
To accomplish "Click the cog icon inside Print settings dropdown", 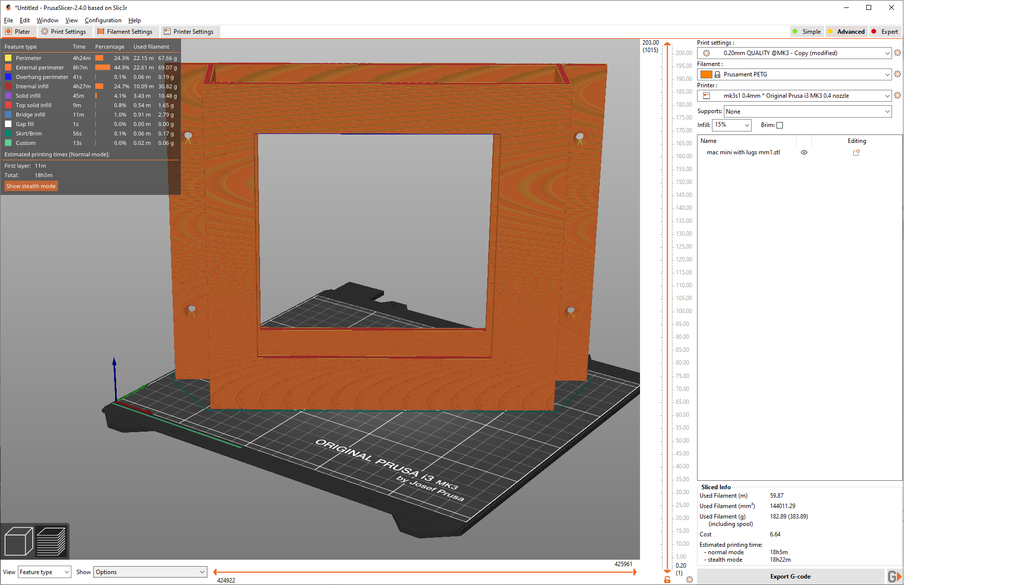I will pyautogui.click(x=706, y=53).
